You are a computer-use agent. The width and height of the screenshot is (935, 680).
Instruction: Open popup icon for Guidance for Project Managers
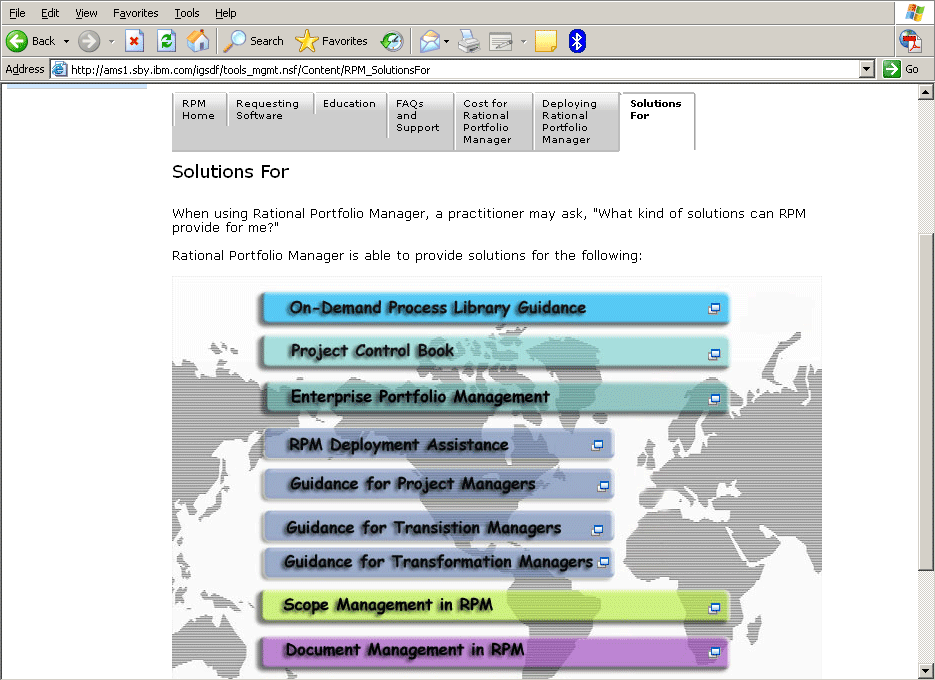coord(603,486)
